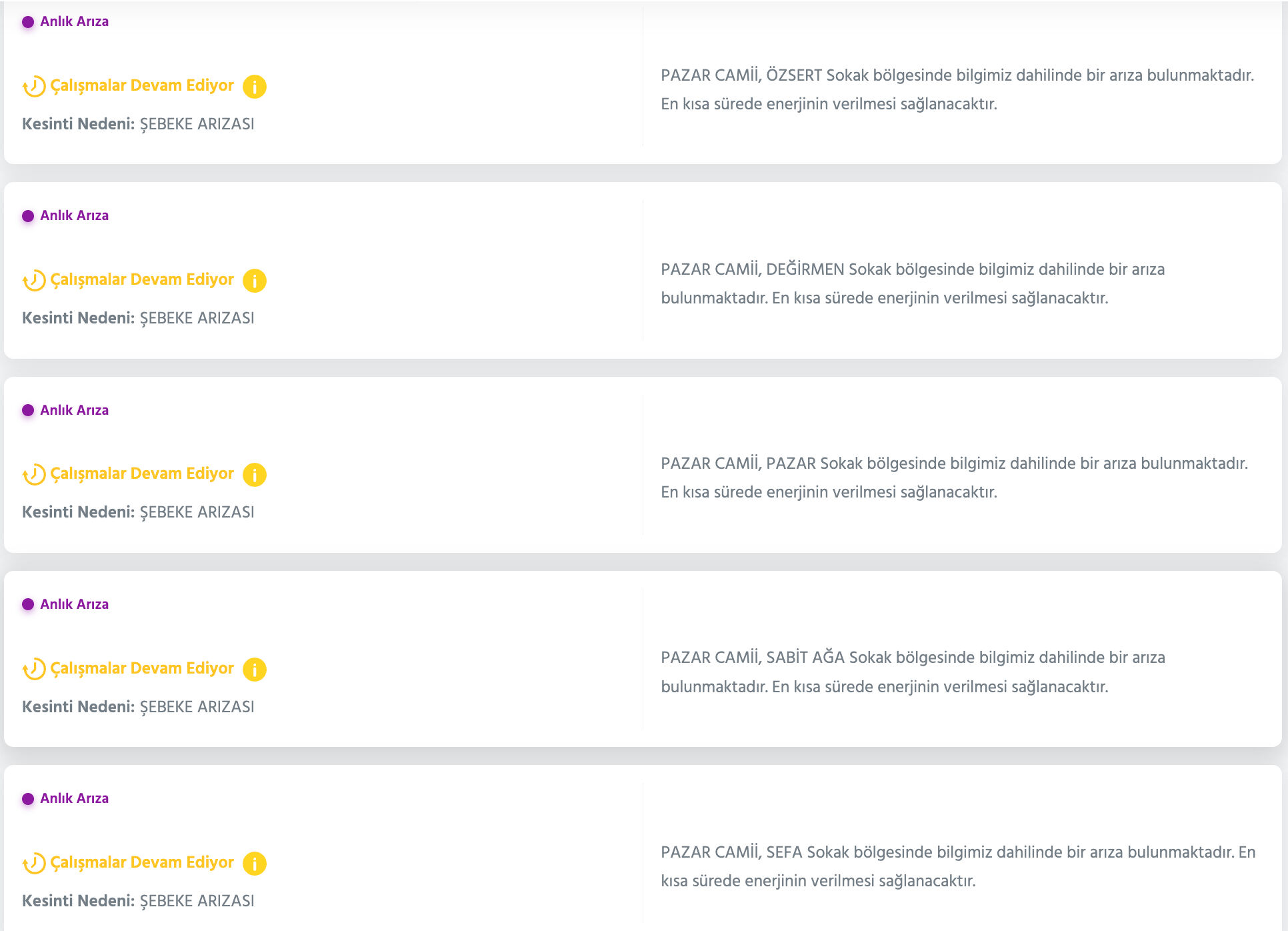This screenshot has height=931, width=1288.
Task: Click the info icon in the ÖZSERT Sokak card
Action: [254, 87]
